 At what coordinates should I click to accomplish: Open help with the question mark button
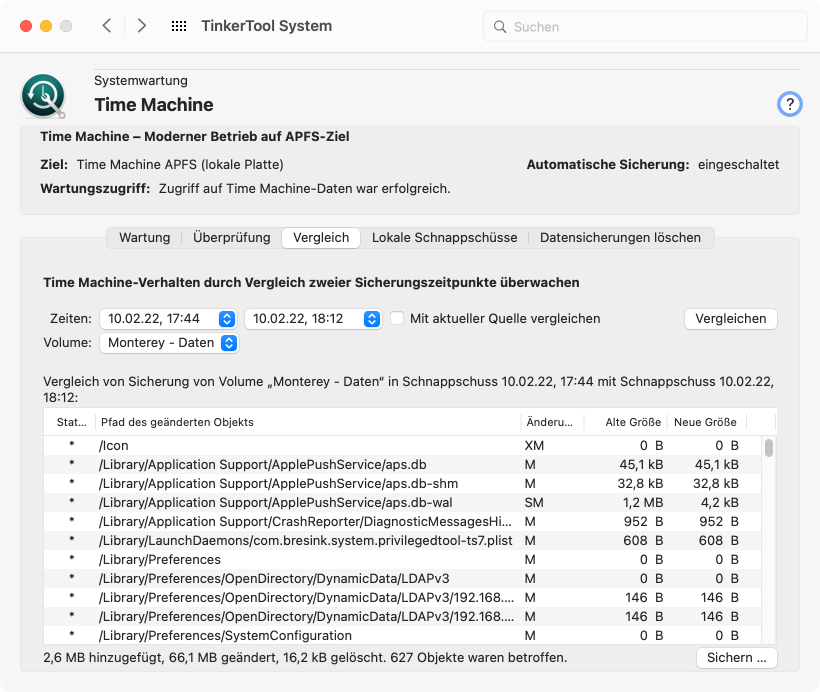(789, 104)
